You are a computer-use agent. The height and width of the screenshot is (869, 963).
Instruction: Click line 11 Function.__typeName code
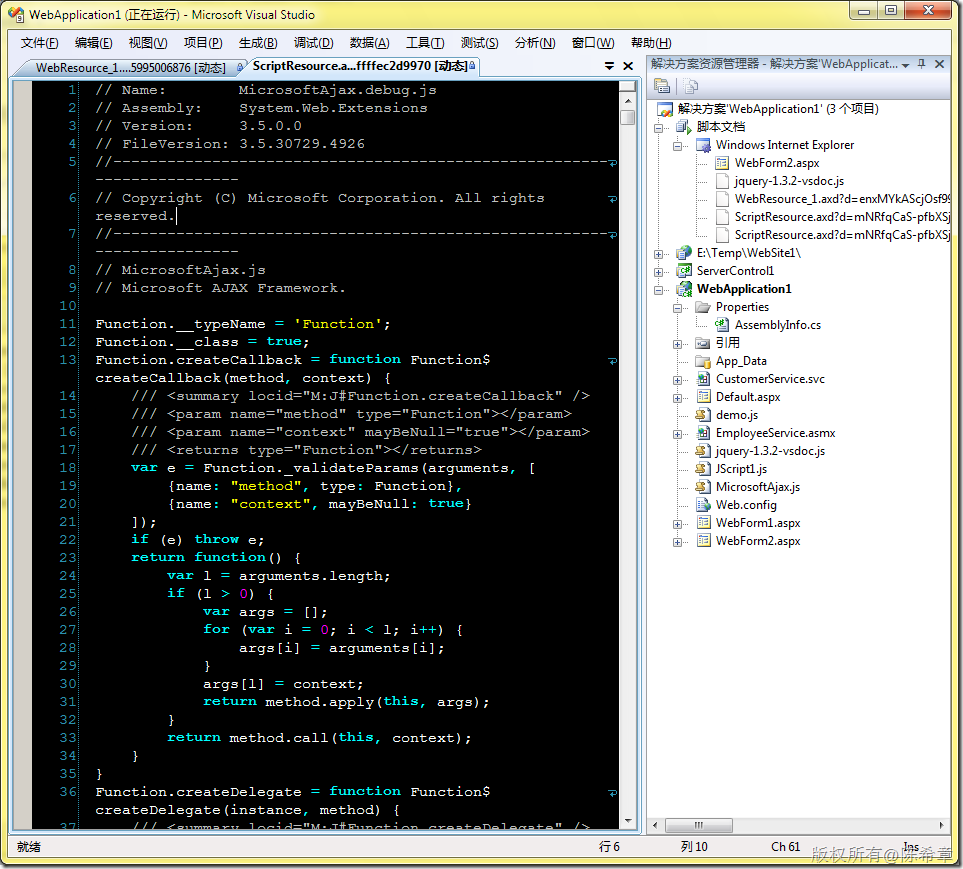pos(243,324)
